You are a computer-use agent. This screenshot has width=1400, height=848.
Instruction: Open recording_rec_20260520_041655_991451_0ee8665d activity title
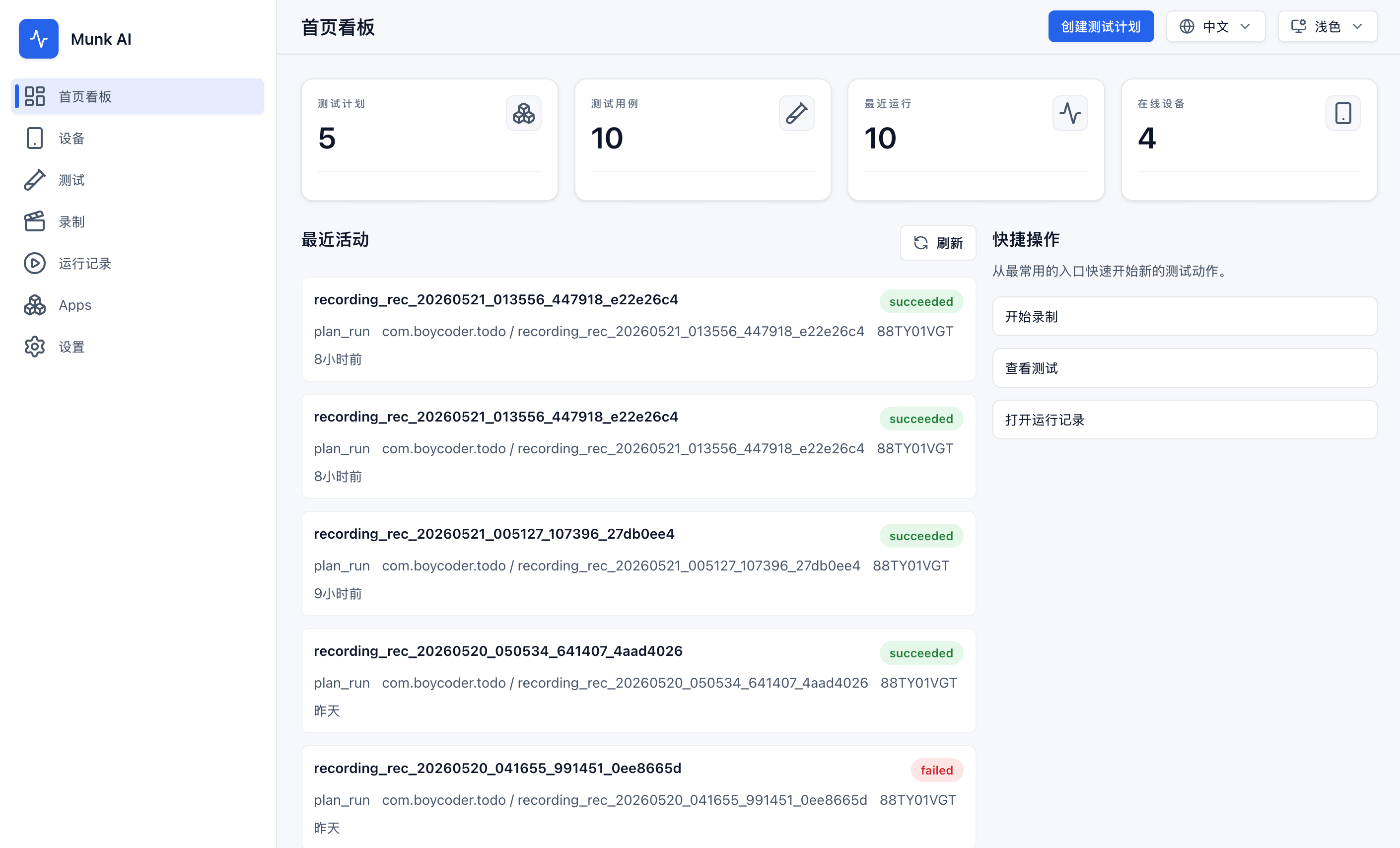point(497,768)
